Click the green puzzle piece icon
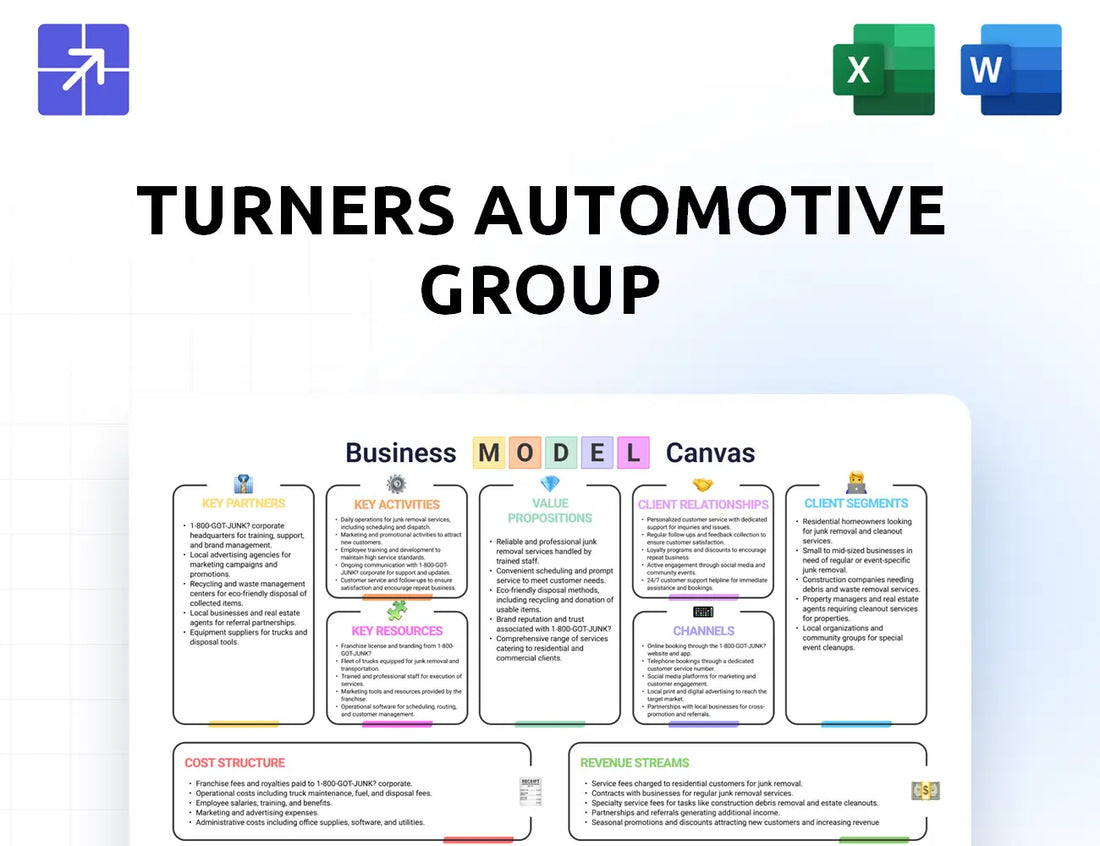Image resolution: width=1100 pixels, height=846 pixels. [x=397, y=610]
